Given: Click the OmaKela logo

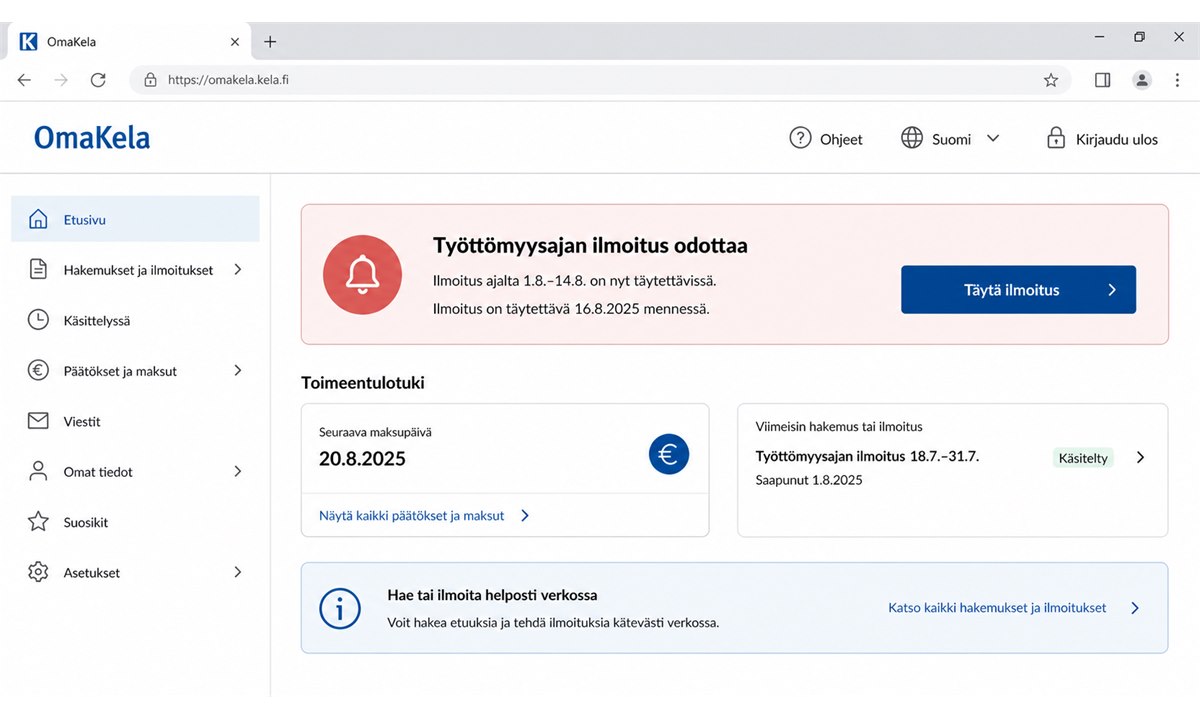Looking at the screenshot, I should point(92,137).
